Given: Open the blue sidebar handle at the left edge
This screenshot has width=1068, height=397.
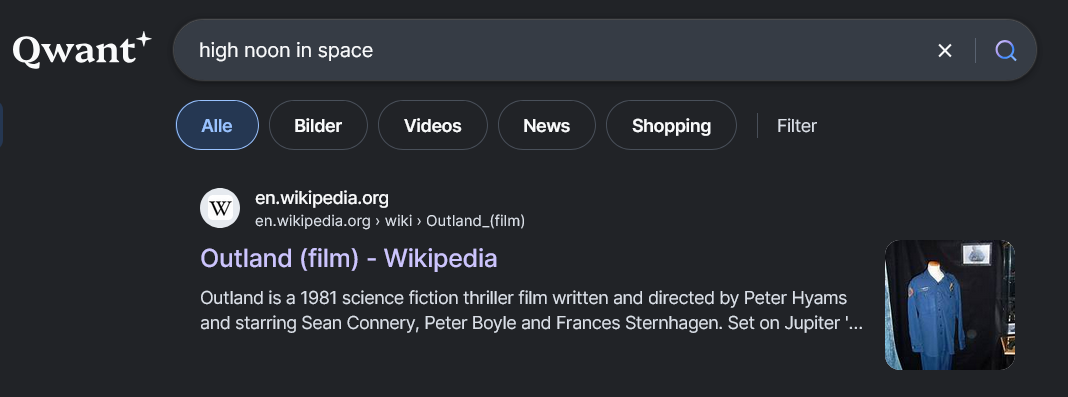Looking at the screenshot, I should [1, 125].
